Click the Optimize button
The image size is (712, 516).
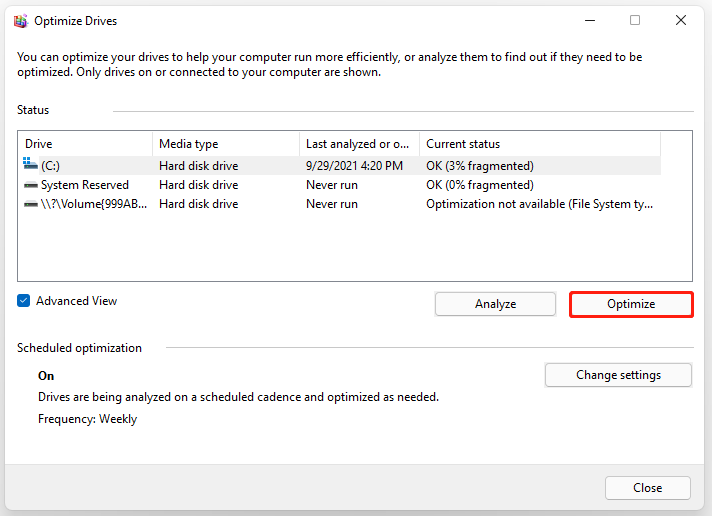pos(631,304)
